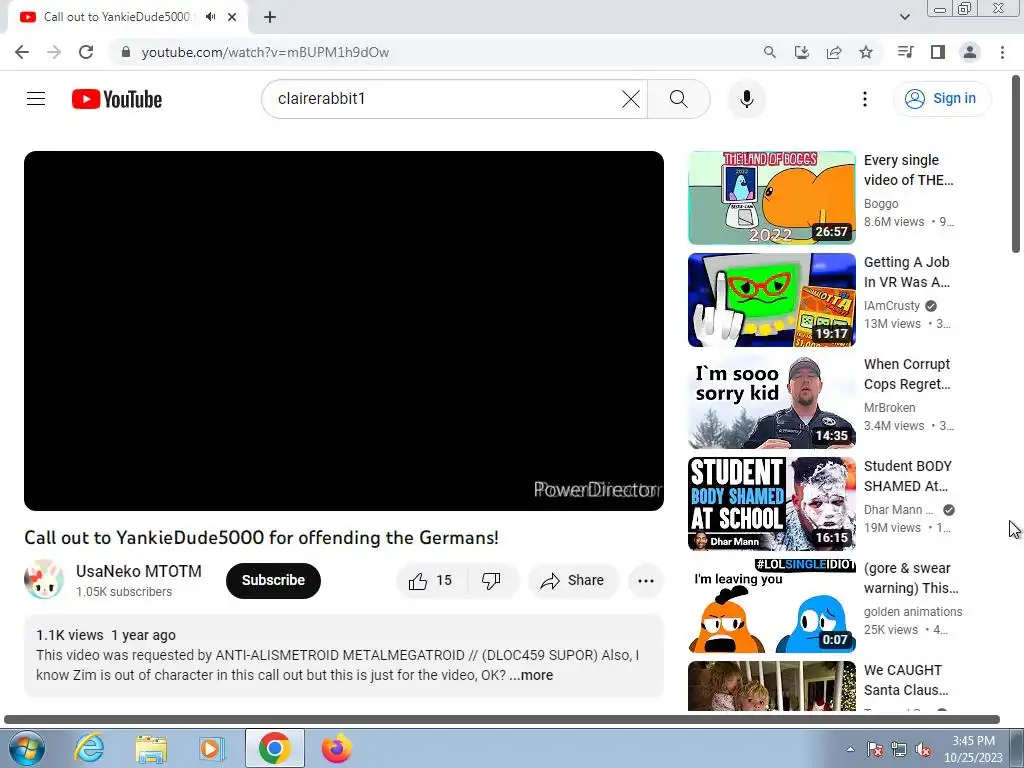This screenshot has width=1024, height=768.
Task: Click the YouTube search input field
Action: 444,99
